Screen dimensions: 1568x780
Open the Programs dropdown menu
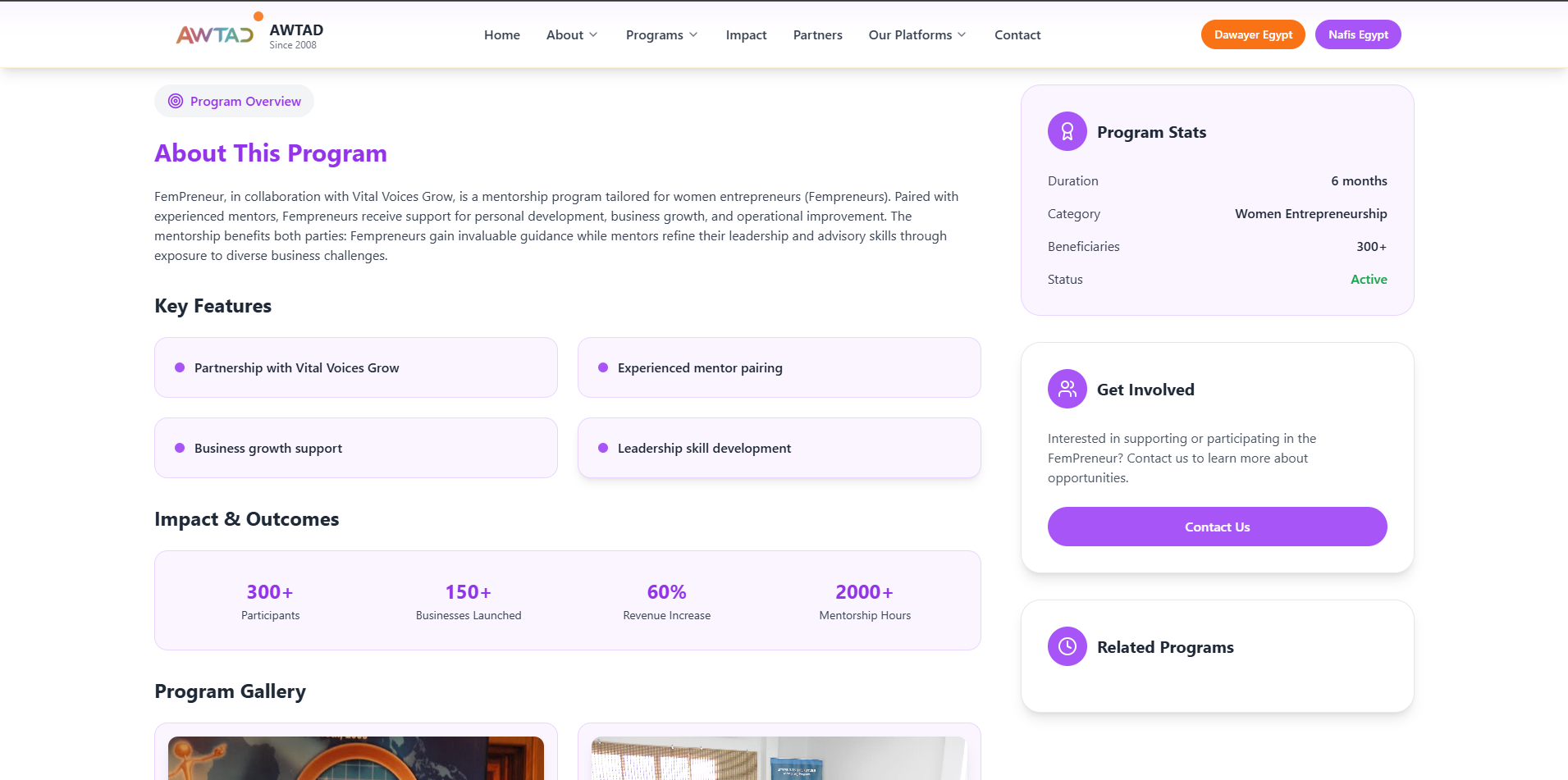pyautogui.click(x=661, y=34)
